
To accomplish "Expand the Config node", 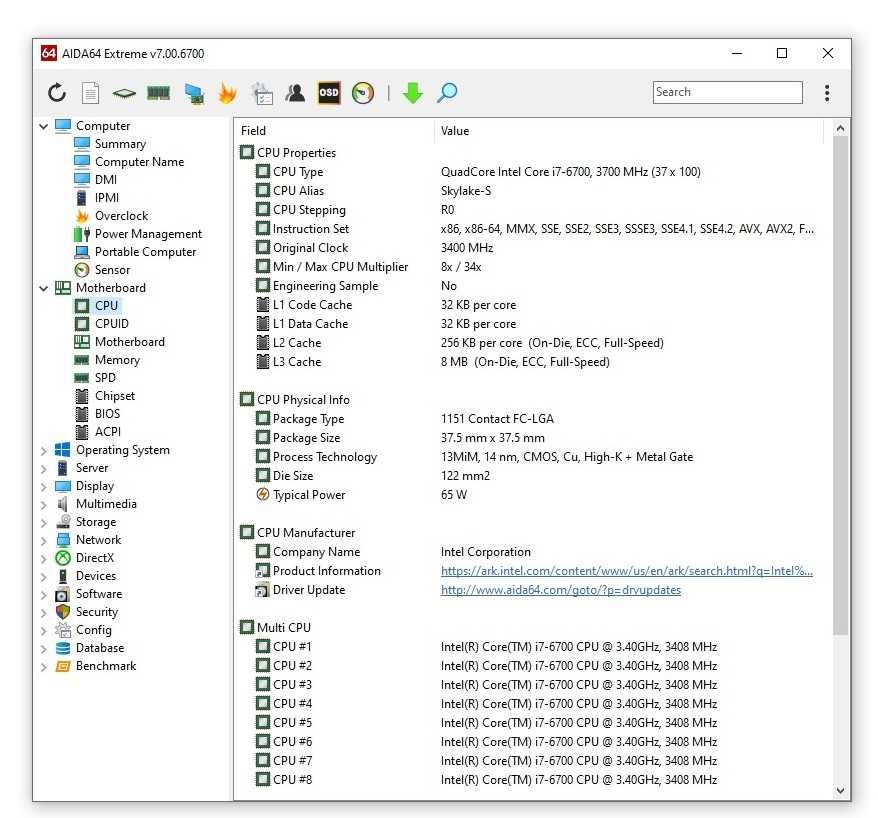I will 44,630.
